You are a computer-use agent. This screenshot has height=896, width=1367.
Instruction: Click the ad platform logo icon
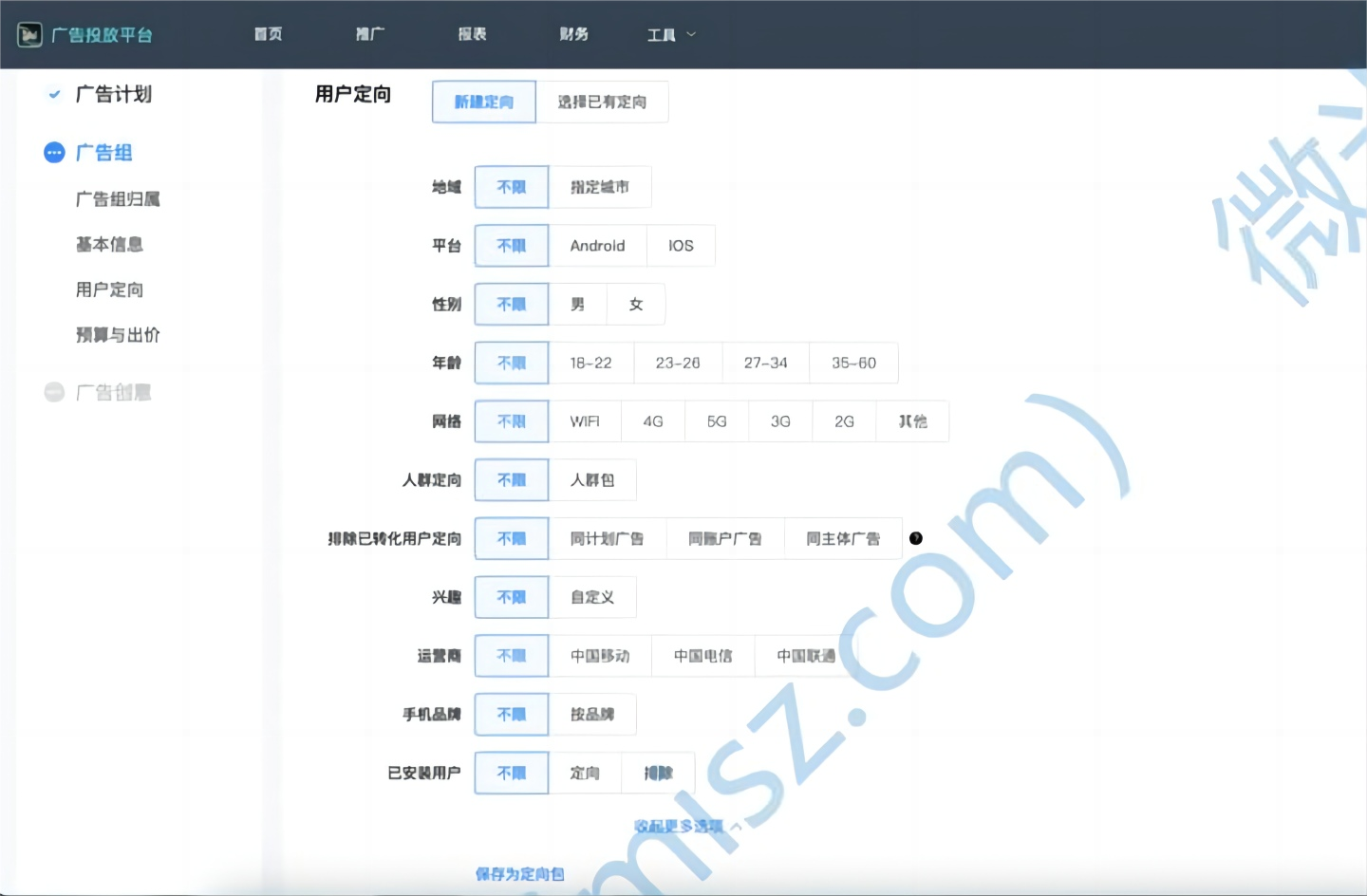[29, 35]
